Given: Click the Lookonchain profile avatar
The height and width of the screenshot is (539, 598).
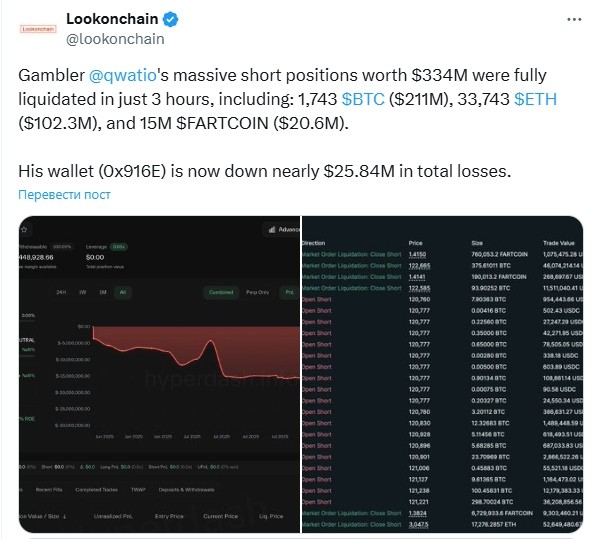Looking at the screenshot, I should click(x=38, y=29).
